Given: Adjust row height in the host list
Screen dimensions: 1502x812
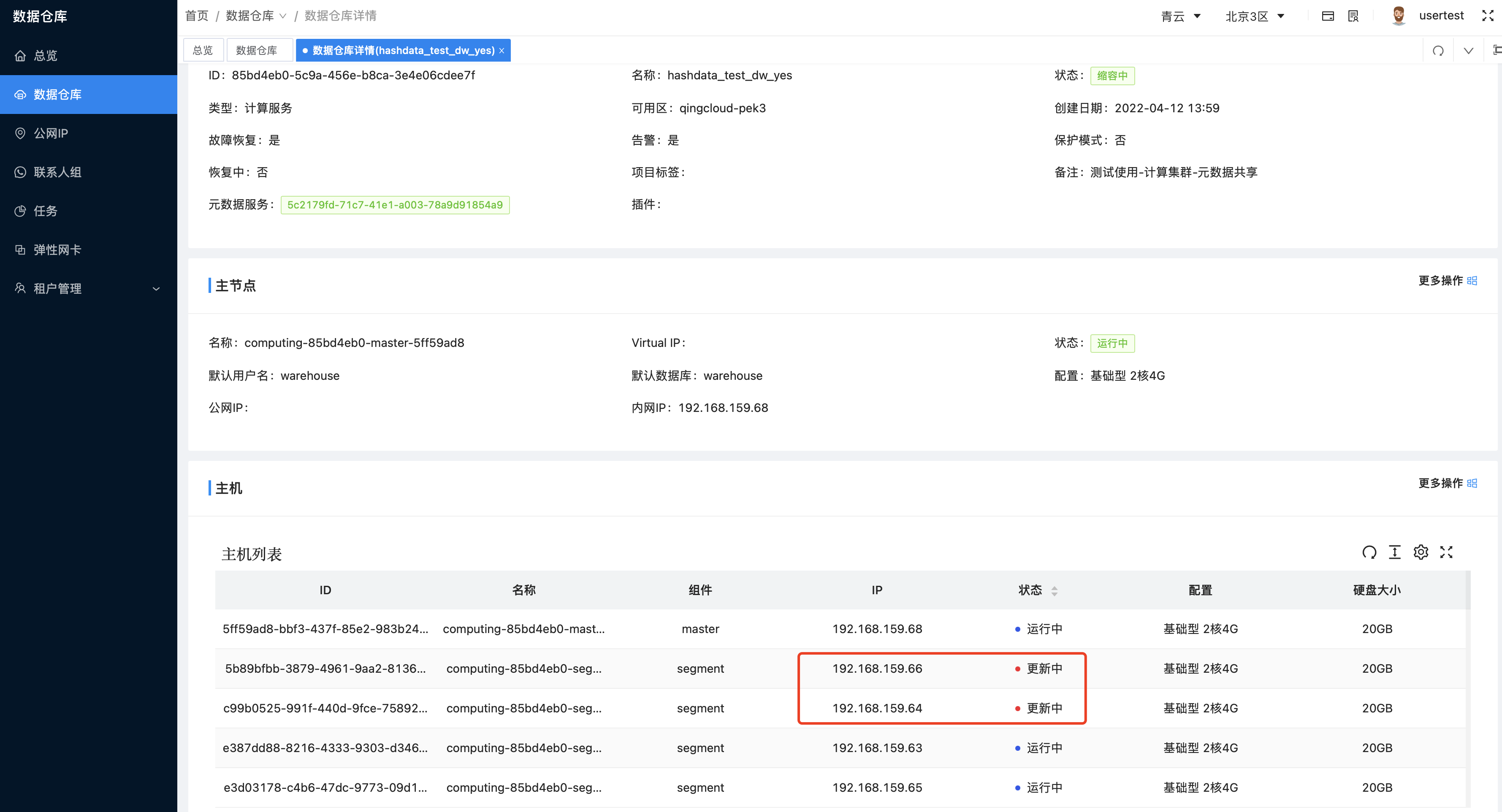Looking at the screenshot, I should (x=1395, y=552).
